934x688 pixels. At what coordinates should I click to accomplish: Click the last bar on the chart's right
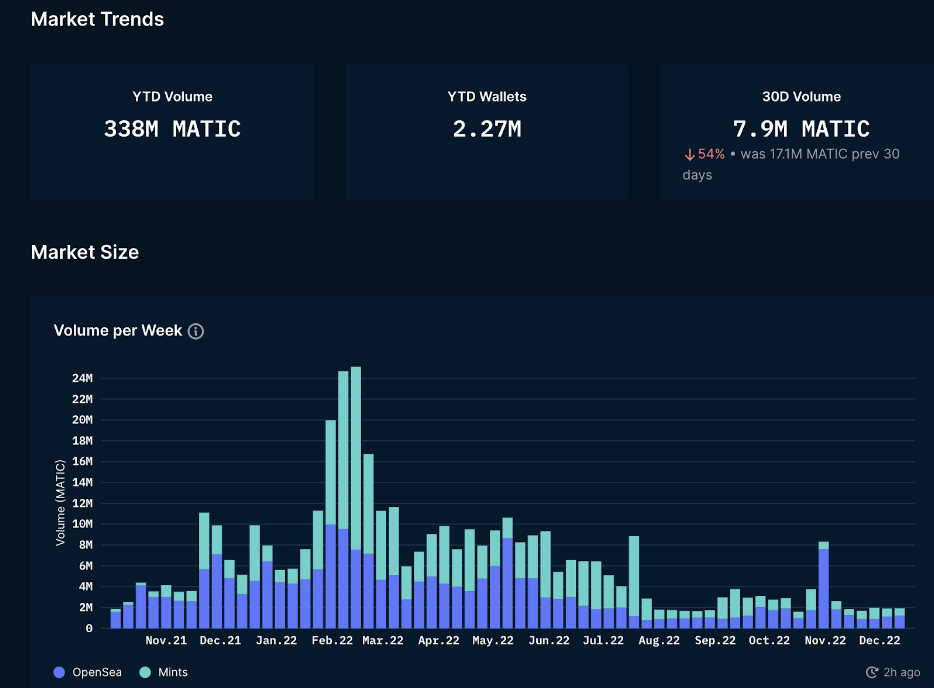pyautogui.click(x=899, y=619)
